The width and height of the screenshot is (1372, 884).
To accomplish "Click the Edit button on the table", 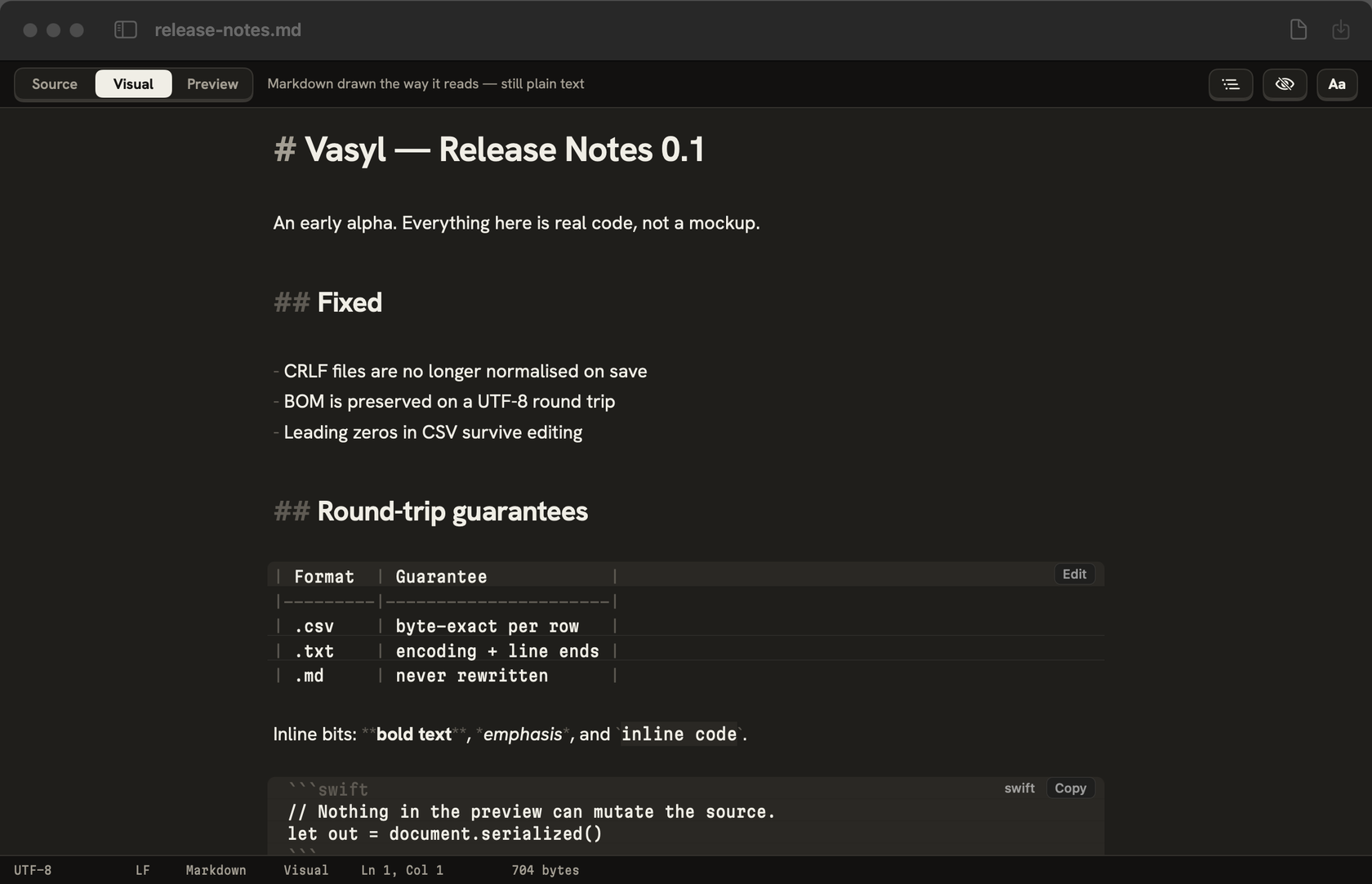I will click(x=1074, y=574).
